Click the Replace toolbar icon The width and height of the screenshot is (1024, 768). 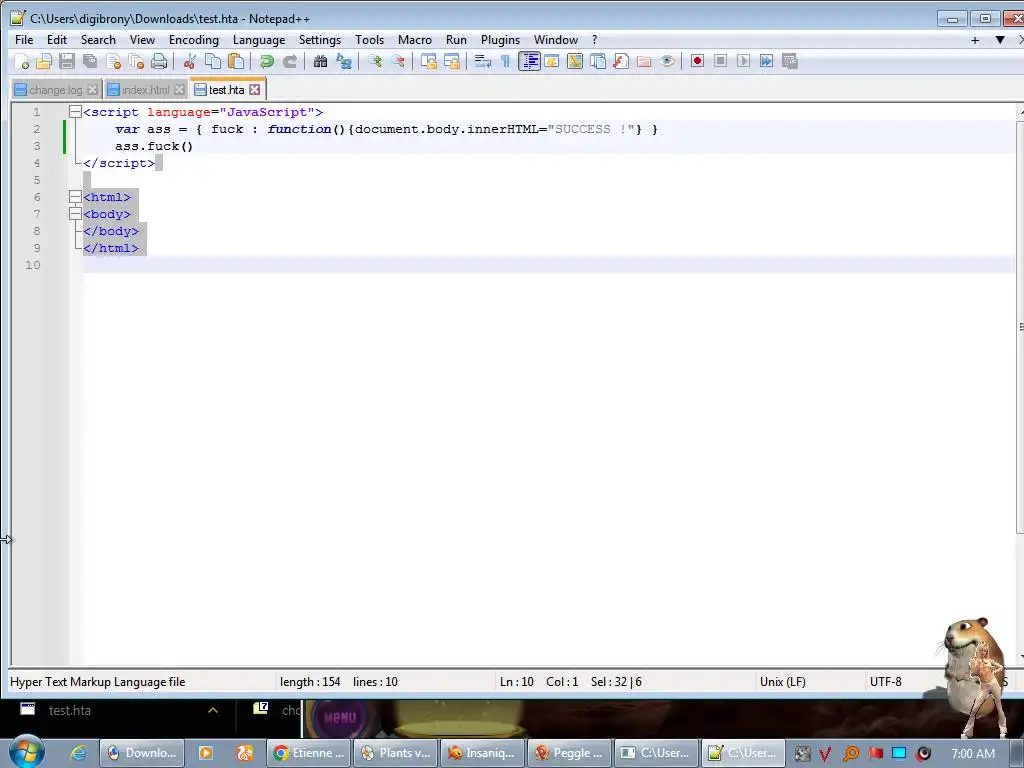[344, 61]
